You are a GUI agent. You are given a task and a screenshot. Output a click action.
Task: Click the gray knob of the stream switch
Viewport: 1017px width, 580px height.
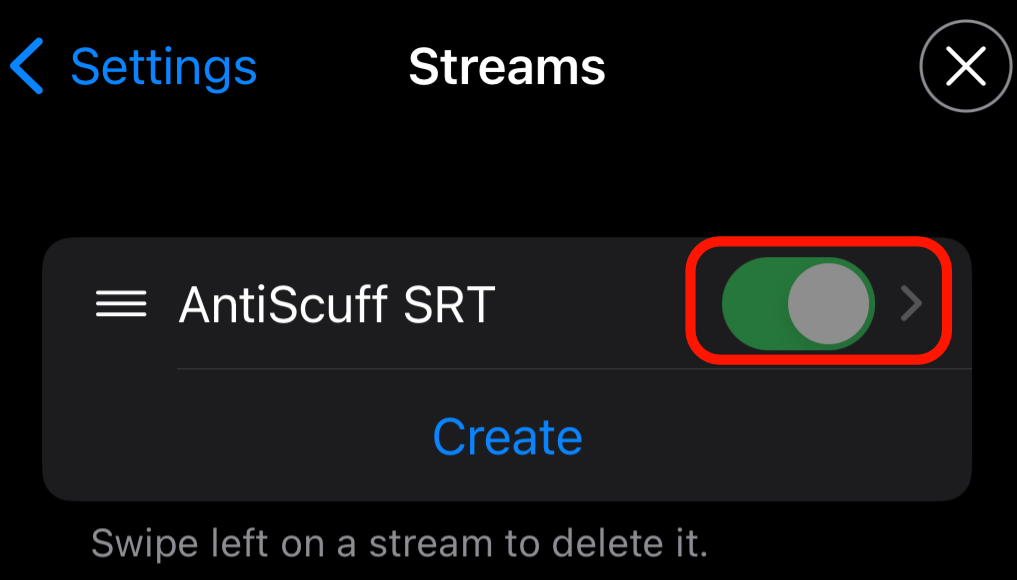829,304
